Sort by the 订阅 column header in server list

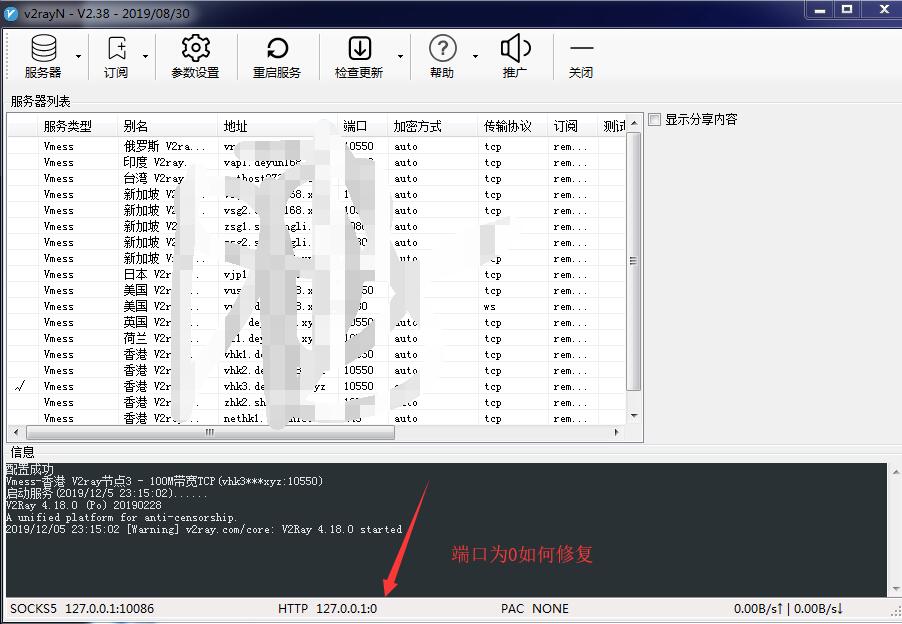pos(573,126)
